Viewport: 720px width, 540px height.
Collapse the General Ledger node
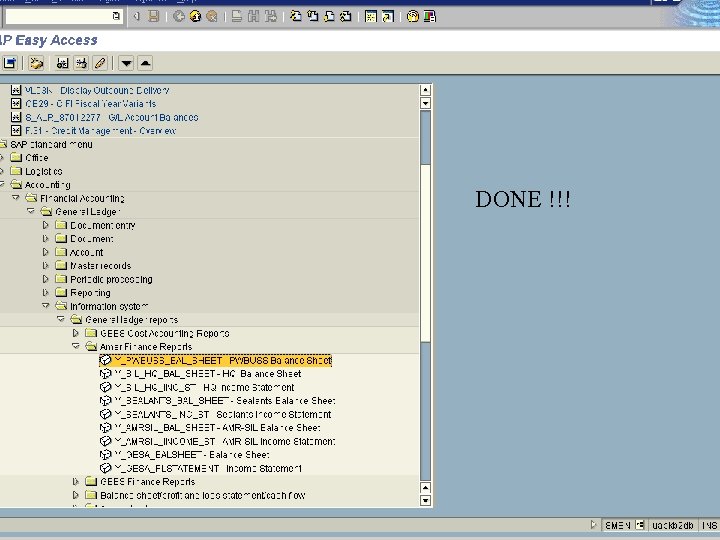coord(31,211)
